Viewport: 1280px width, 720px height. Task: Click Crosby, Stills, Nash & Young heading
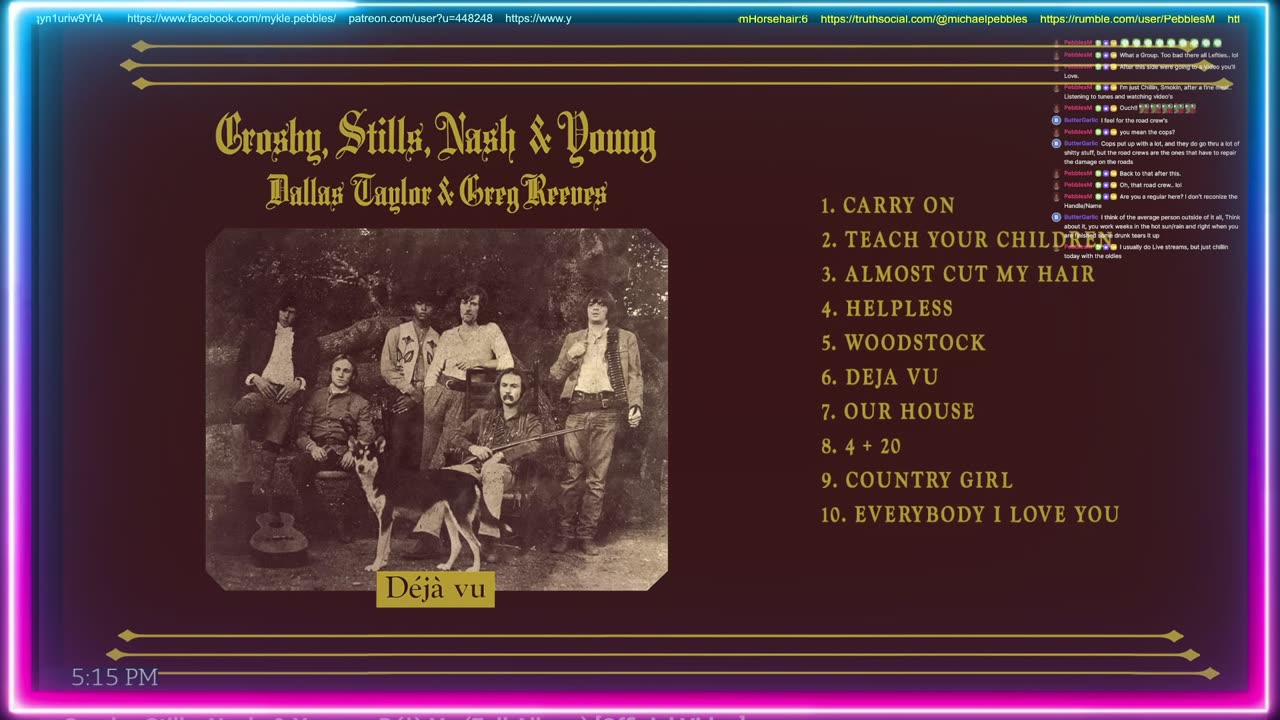pos(436,138)
